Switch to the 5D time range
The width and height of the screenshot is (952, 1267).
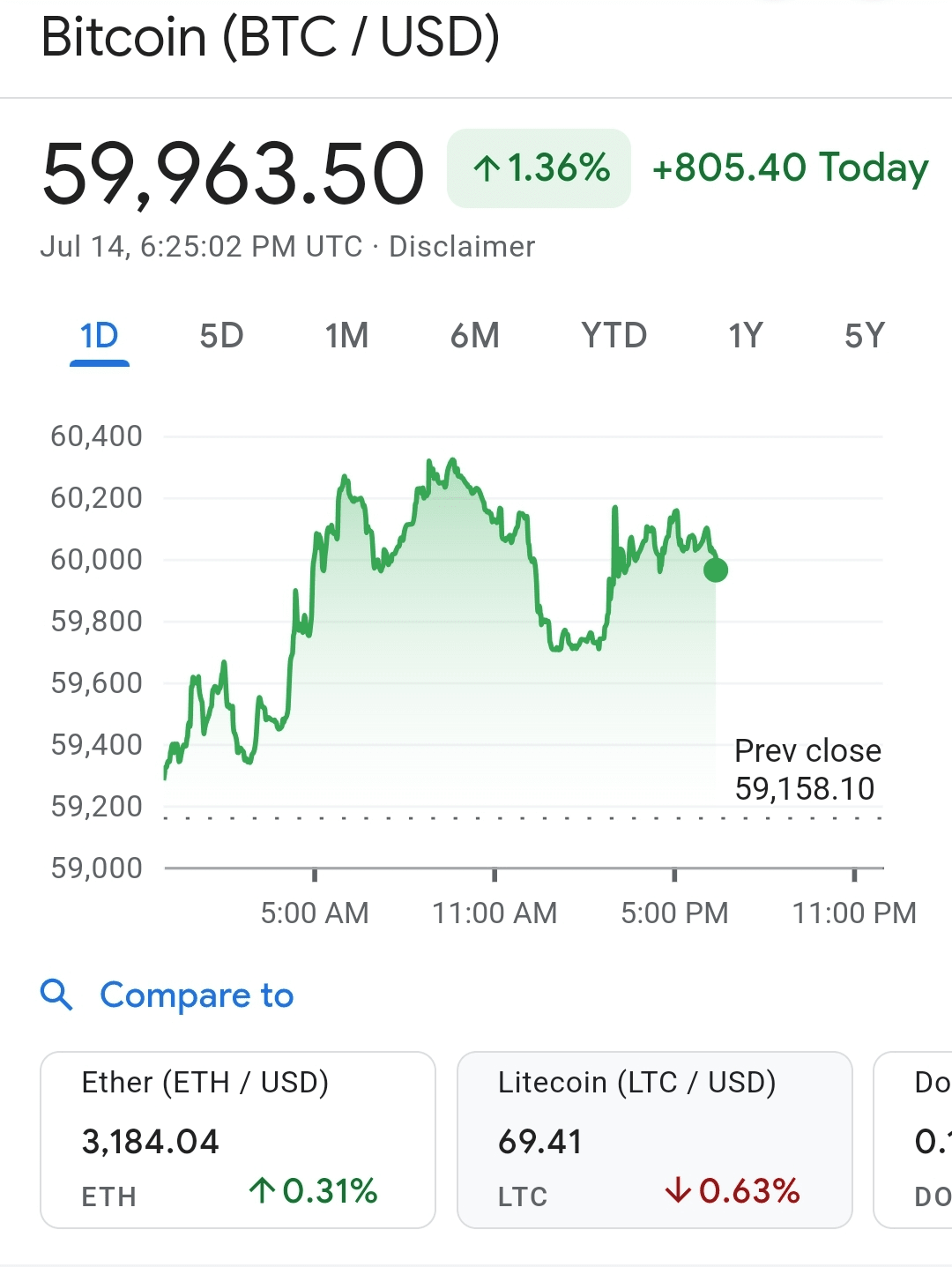[x=221, y=336]
